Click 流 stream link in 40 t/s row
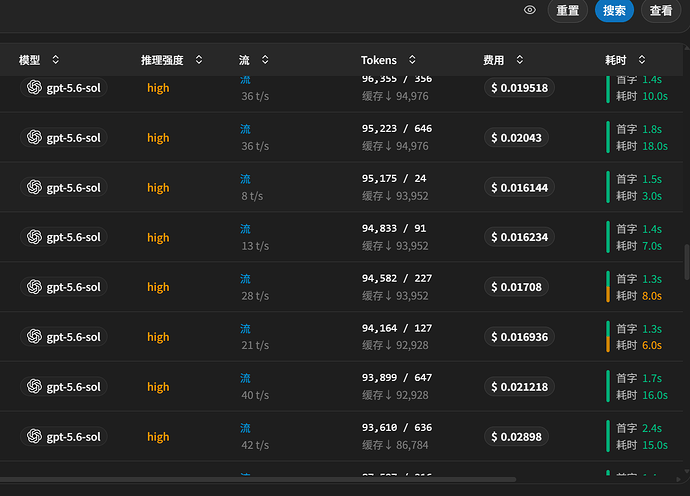The image size is (690, 496). click(x=245, y=378)
